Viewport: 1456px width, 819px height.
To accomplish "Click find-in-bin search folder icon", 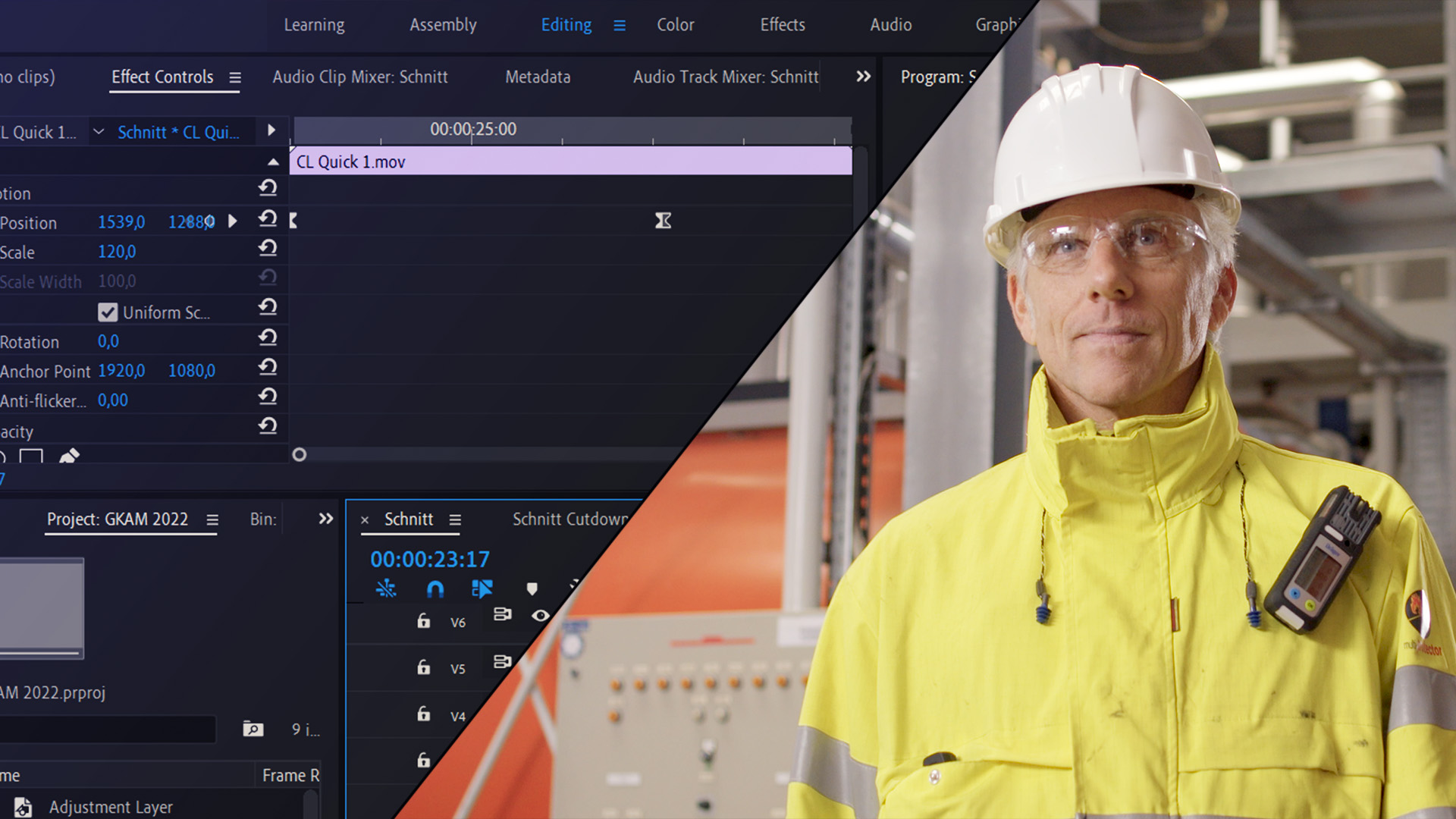I will click(x=253, y=730).
